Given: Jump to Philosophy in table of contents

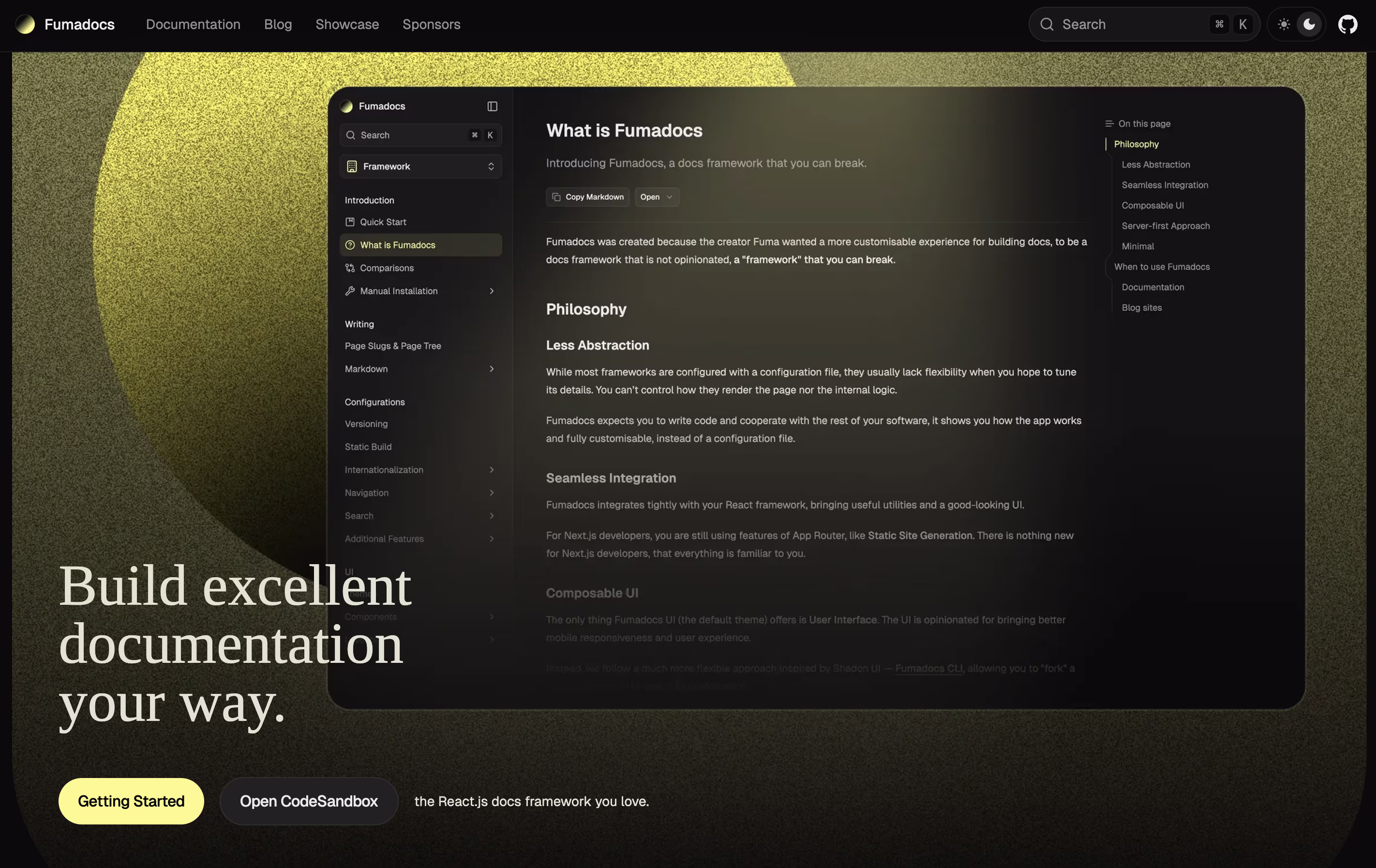Looking at the screenshot, I should (1136, 144).
